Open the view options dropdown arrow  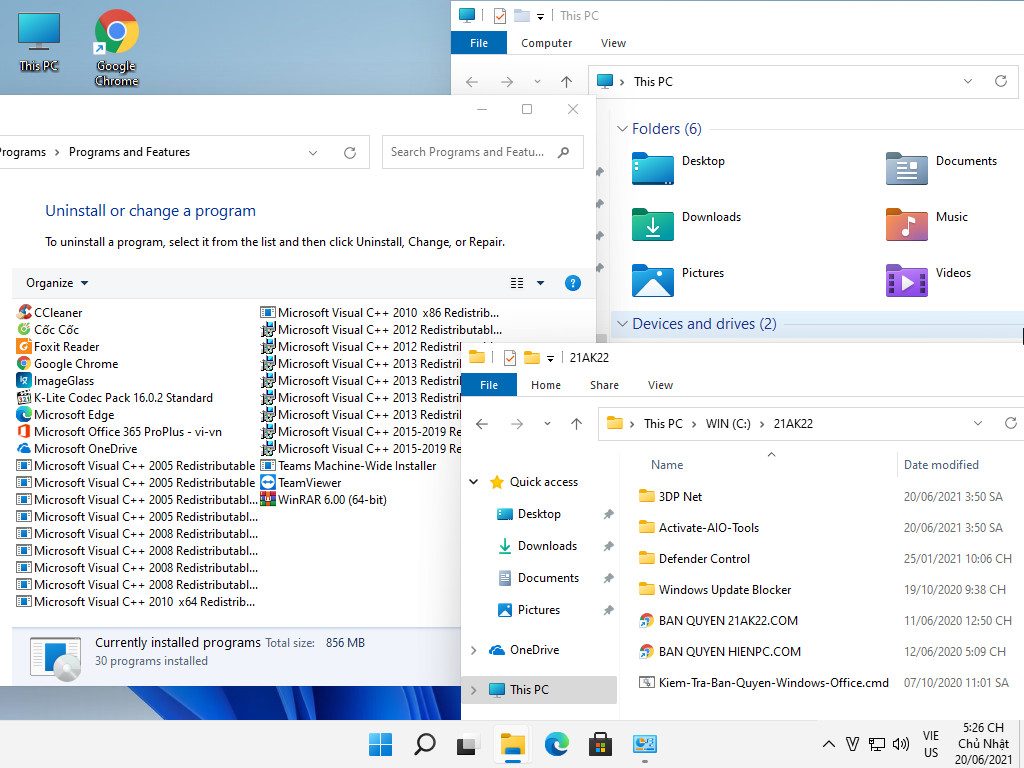(540, 283)
